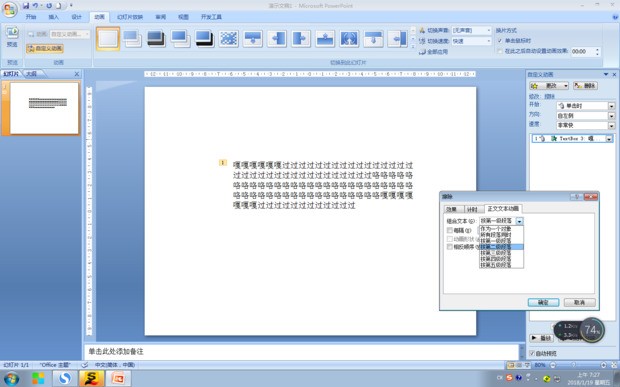The image size is (620, 387).
Task: Expand the Start 'On Click' dropdown
Action: click(611, 106)
